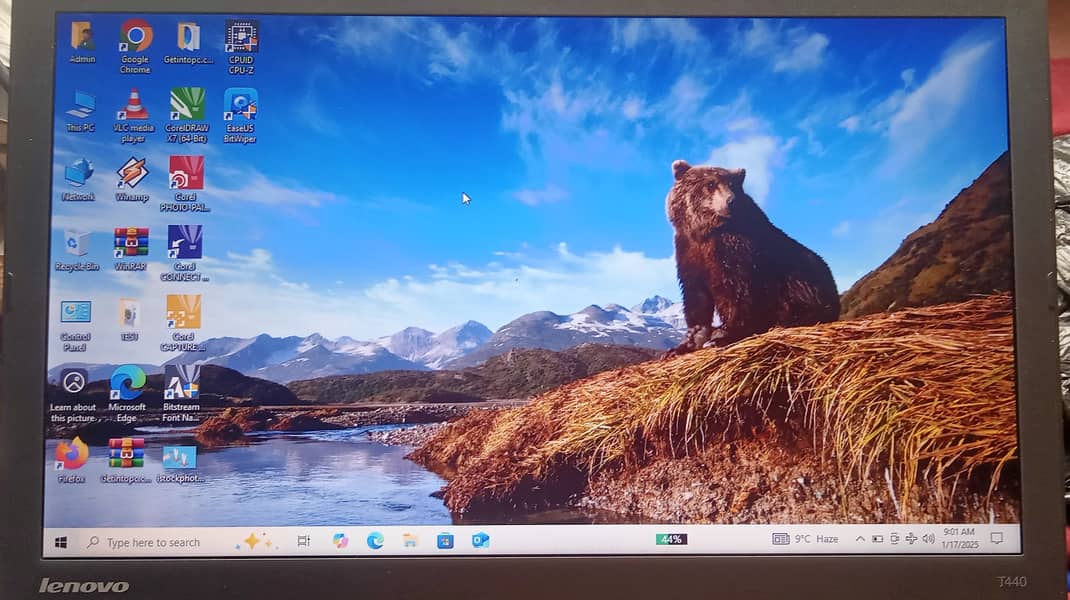
Task: Open Task View from the taskbar
Action: pos(303,541)
